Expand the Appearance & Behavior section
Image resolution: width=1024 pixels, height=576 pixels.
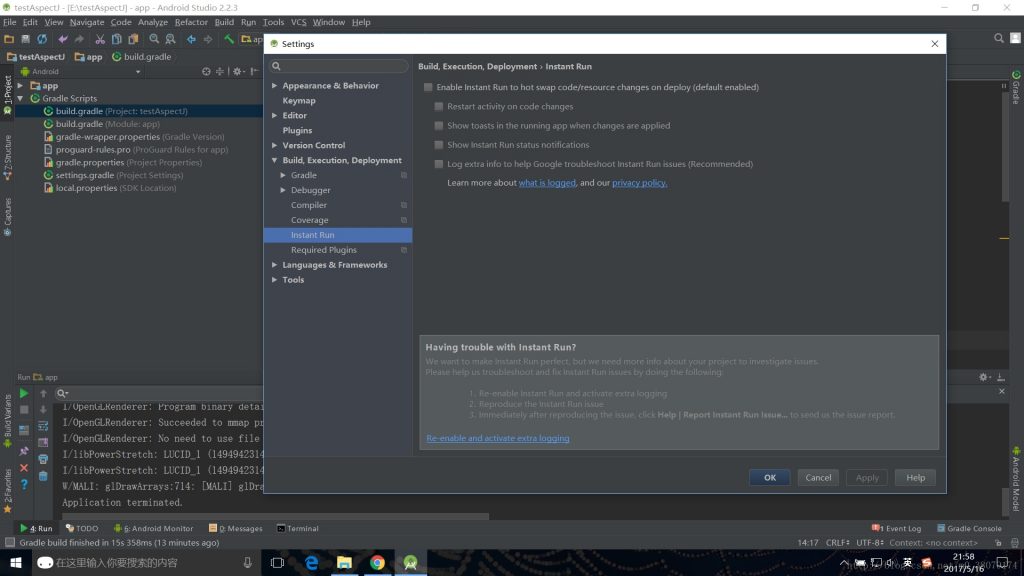tap(274, 85)
